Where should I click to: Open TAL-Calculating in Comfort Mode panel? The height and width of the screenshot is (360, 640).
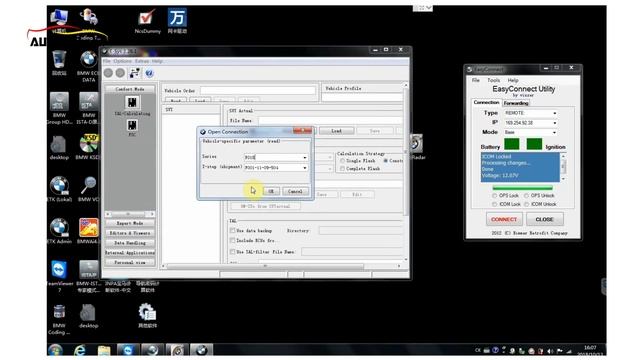(x=132, y=106)
